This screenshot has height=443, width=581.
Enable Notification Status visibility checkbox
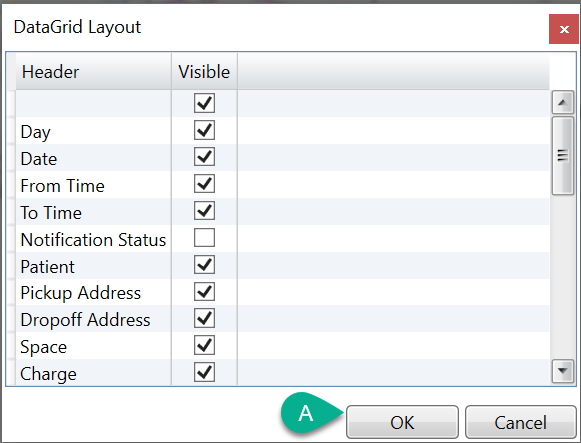click(x=204, y=238)
